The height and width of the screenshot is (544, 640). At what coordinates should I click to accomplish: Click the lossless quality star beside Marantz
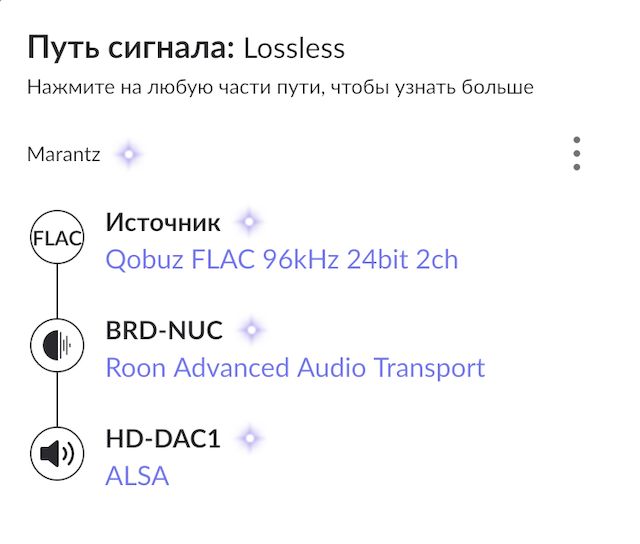(x=129, y=155)
